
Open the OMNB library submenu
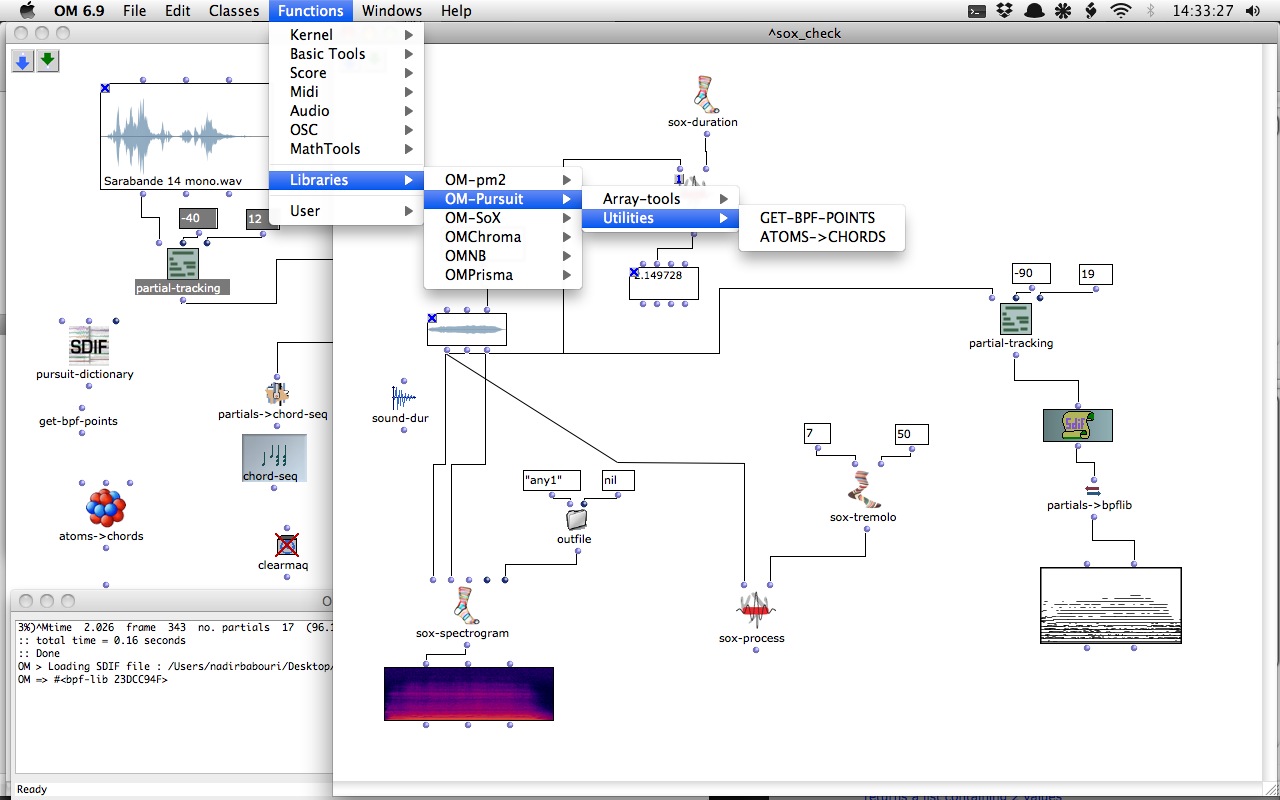[x=503, y=256]
